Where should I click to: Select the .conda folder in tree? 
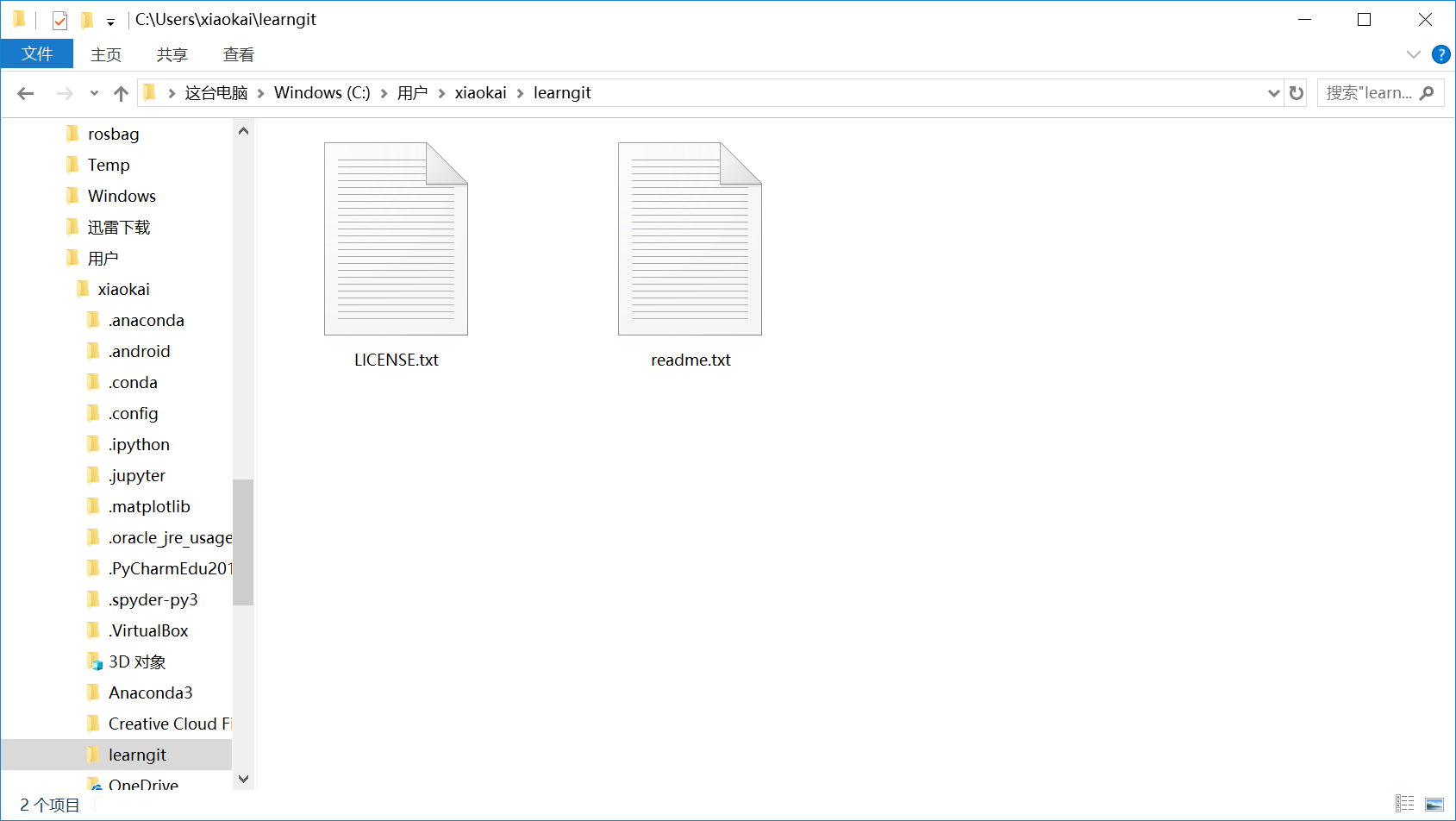133,382
